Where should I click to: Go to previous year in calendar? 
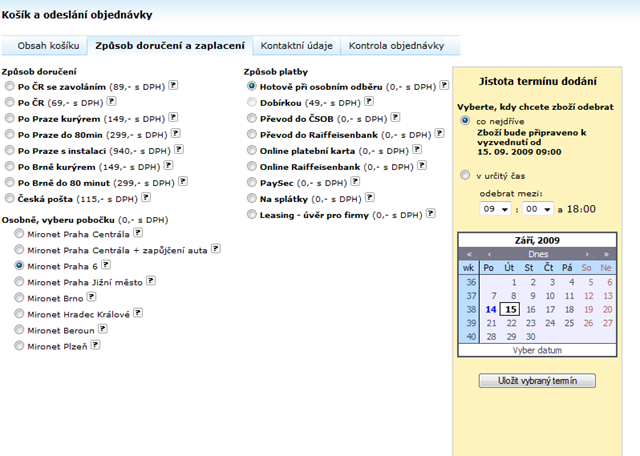coord(469,254)
